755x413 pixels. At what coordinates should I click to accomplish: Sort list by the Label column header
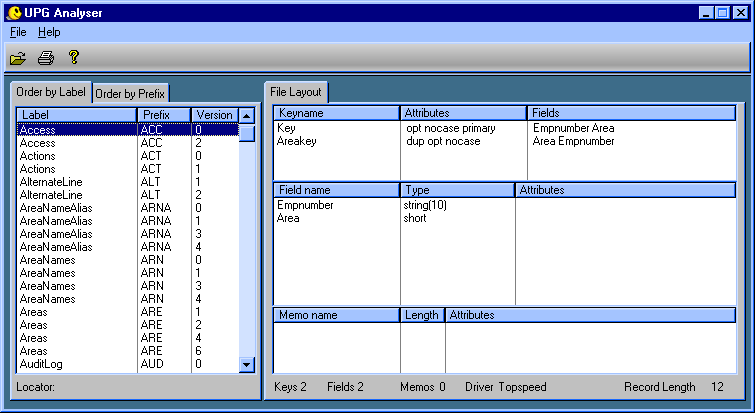tap(76, 115)
